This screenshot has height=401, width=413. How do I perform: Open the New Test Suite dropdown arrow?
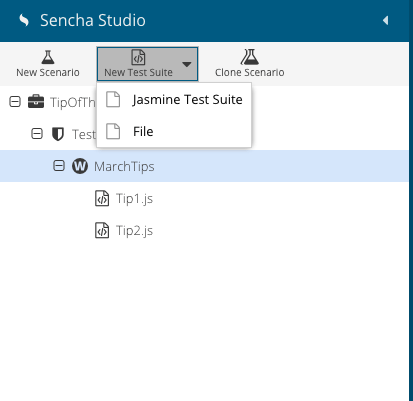(x=187, y=64)
